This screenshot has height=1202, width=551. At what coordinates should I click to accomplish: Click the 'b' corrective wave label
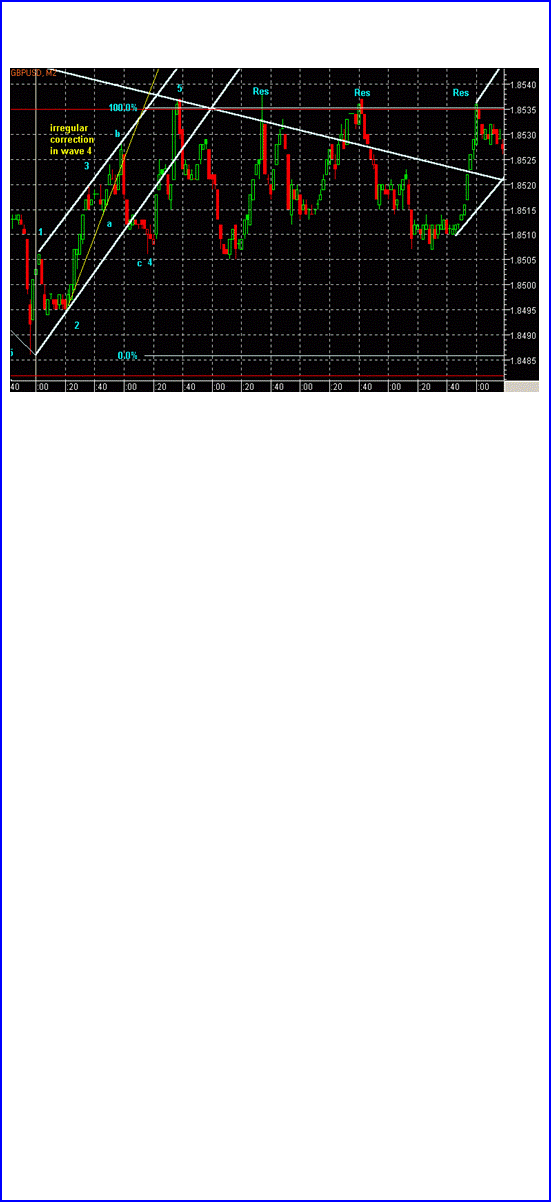[x=117, y=133]
